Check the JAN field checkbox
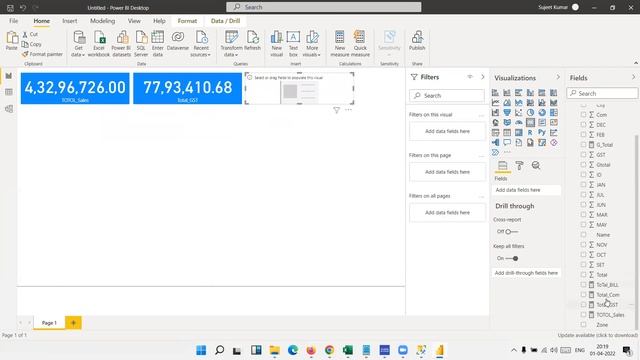 pyautogui.click(x=583, y=184)
